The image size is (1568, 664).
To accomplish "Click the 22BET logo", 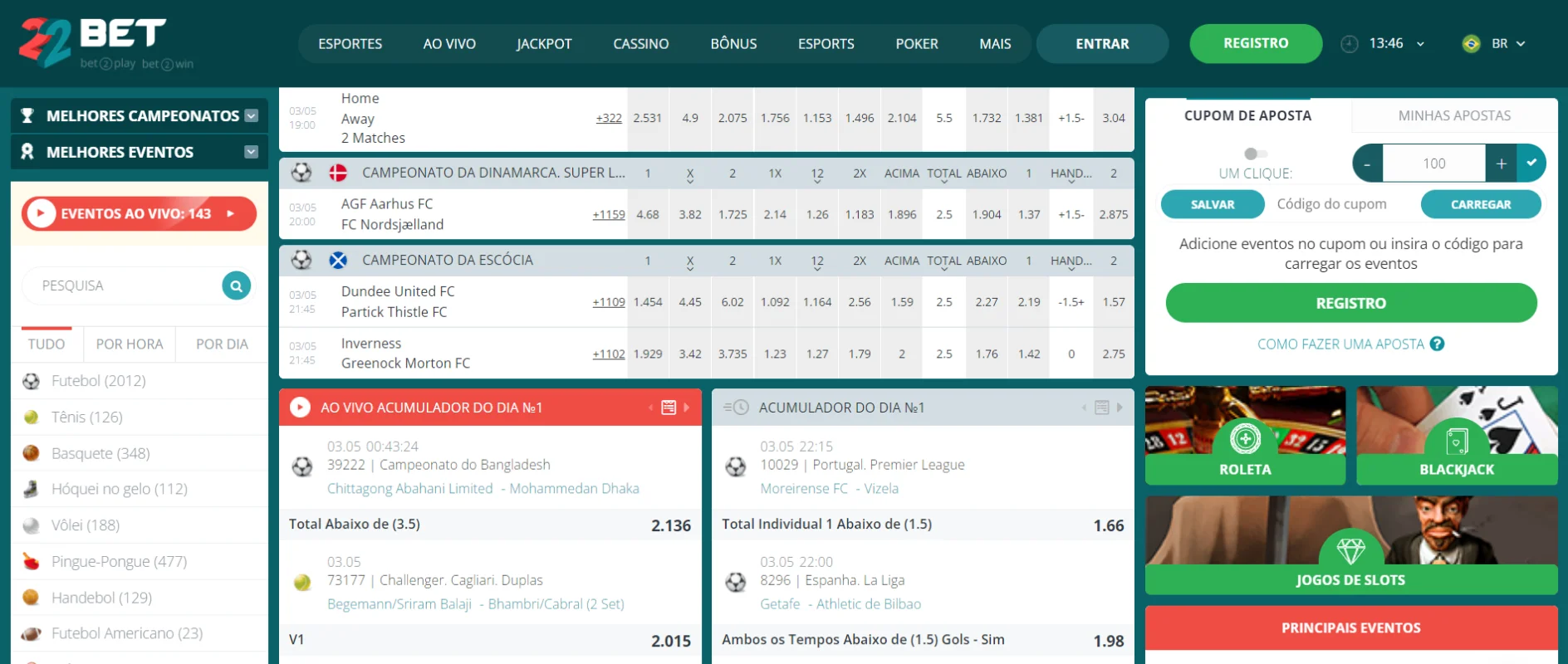I will (106, 43).
